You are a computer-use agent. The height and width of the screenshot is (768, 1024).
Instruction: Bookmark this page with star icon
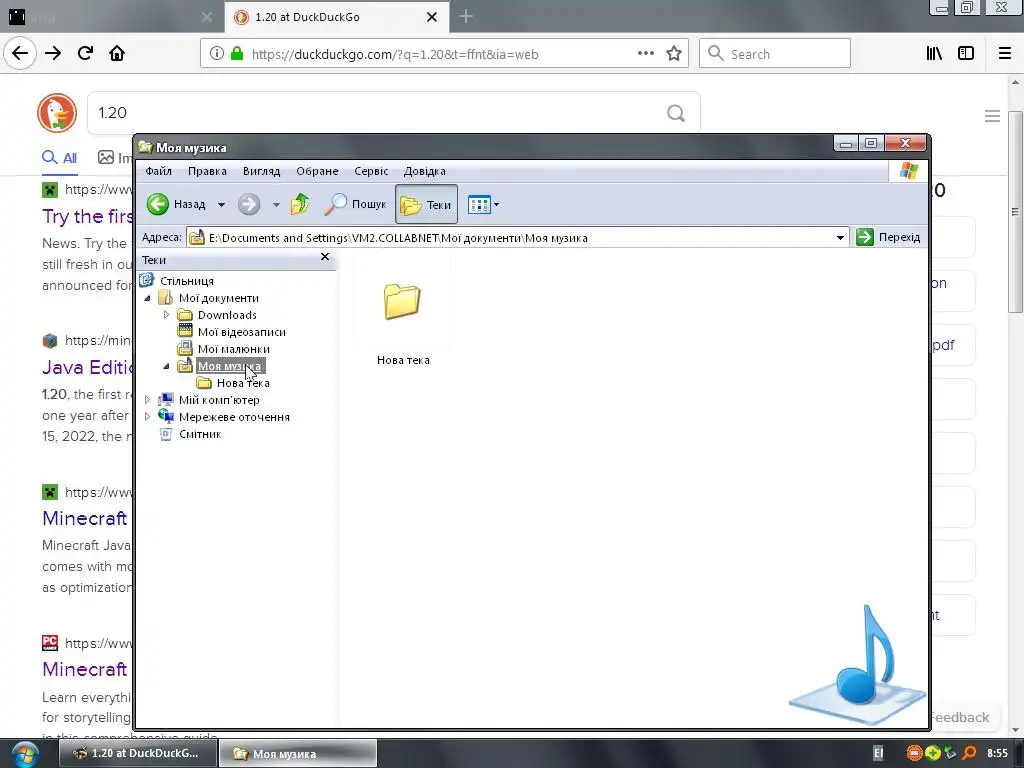(674, 54)
